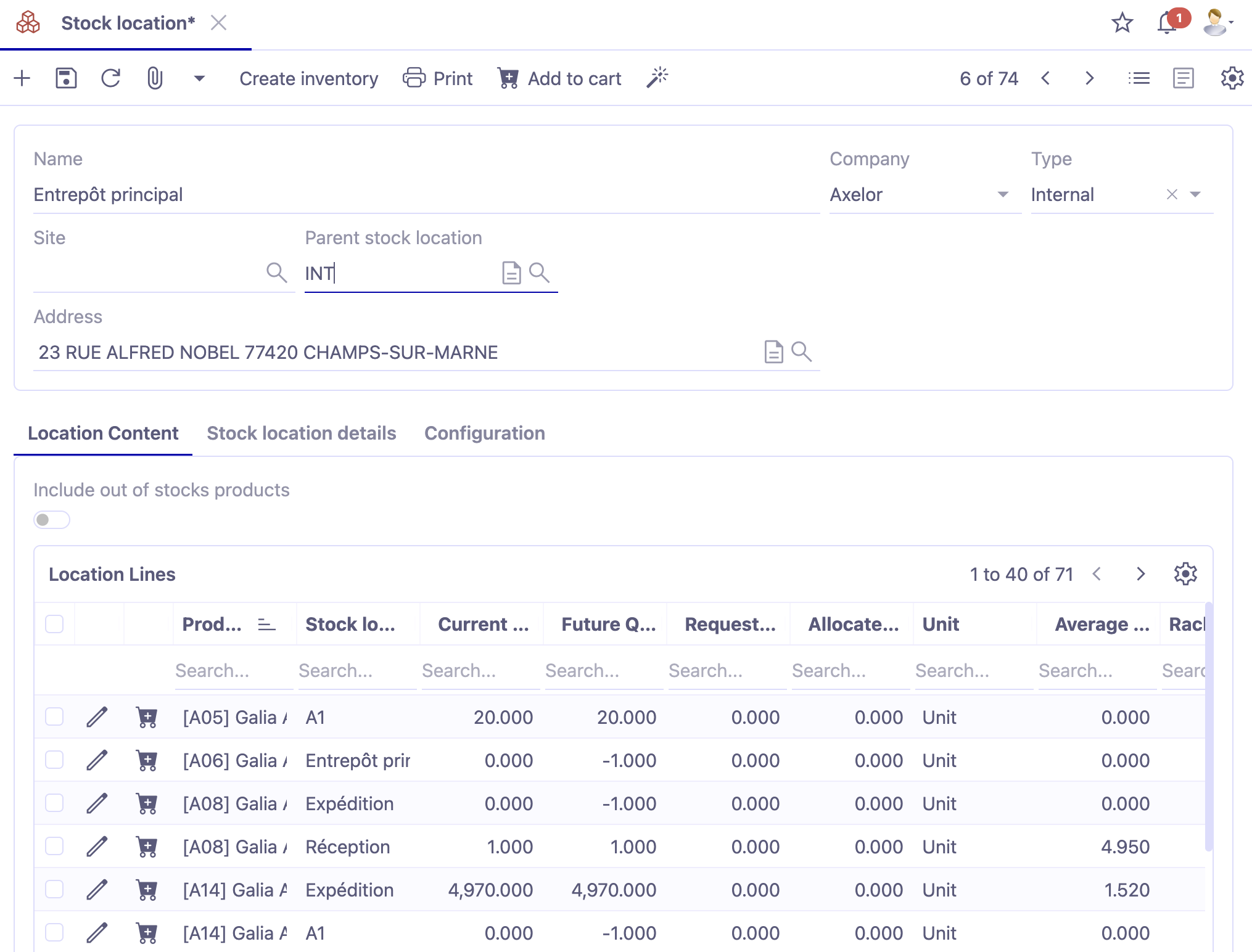The width and height of the screenshot is (1252, 952).
Task: Open the notifications bell
Action: click(x=1167, y=23)
